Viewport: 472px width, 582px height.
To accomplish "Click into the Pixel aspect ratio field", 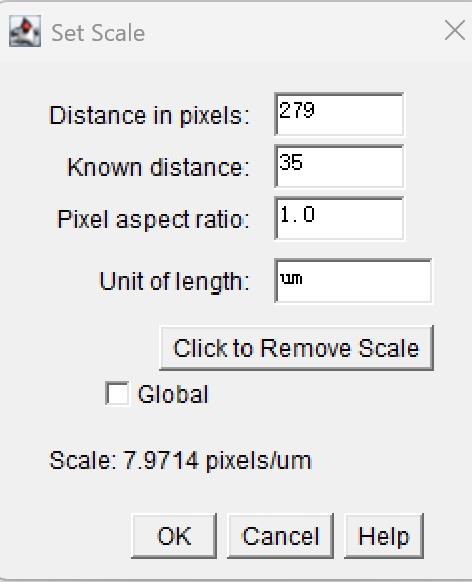I will pos(339,218).
